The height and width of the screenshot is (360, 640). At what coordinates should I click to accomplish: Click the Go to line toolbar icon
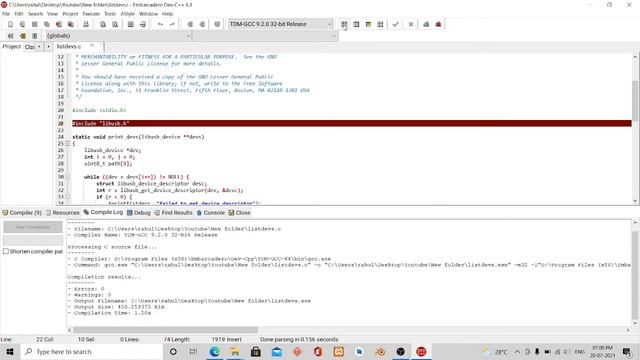tap(142, 24)
